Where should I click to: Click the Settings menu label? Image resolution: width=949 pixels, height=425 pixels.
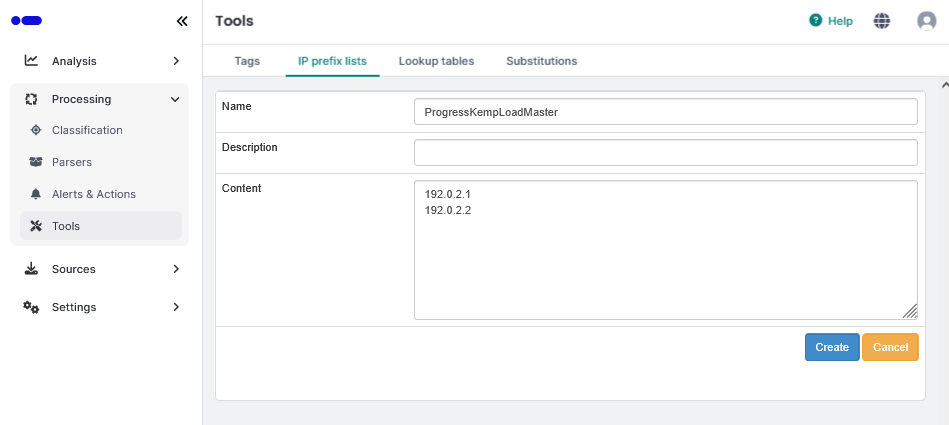[x=74, y=307]
